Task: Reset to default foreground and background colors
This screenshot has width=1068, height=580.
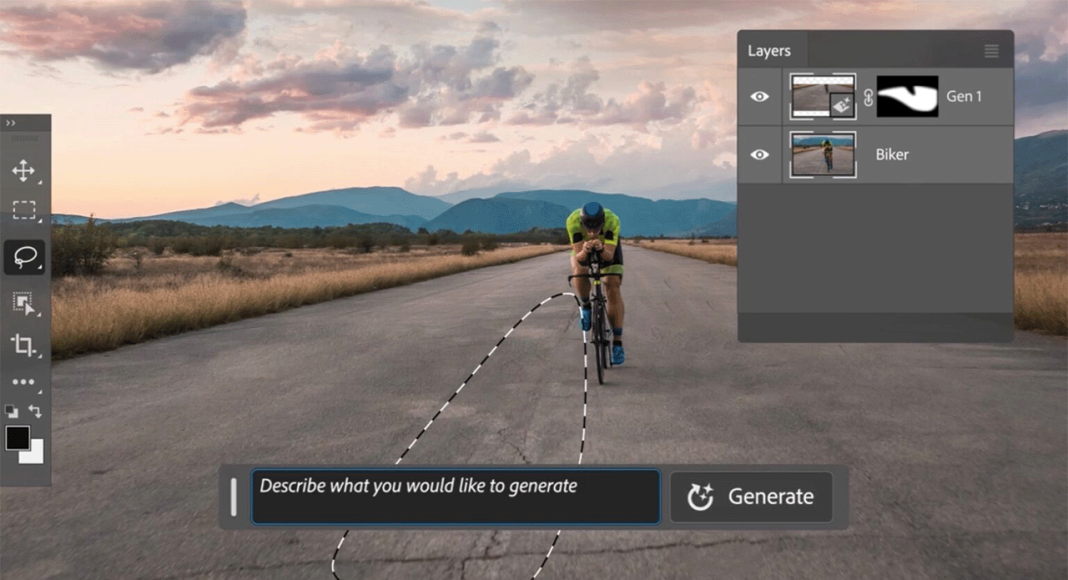Action: [x=12, y=411]
